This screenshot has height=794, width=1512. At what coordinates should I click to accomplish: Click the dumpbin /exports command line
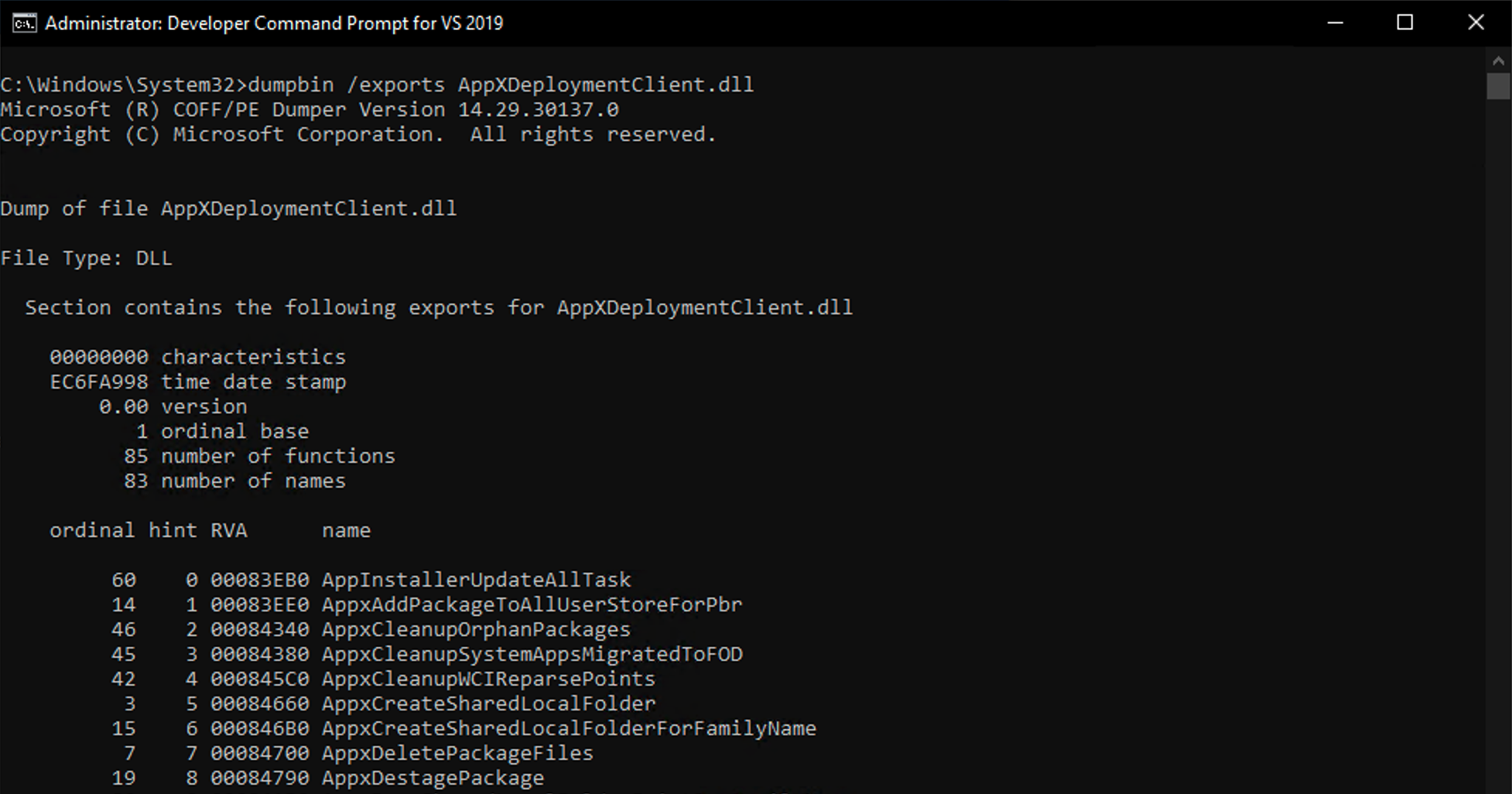[x=377, y=84]
